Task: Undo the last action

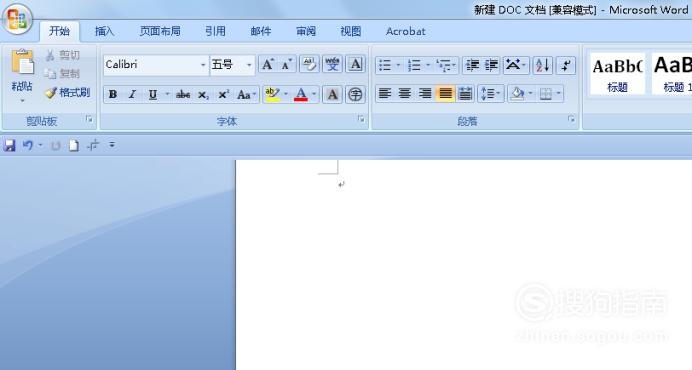Action: point(27,145)
